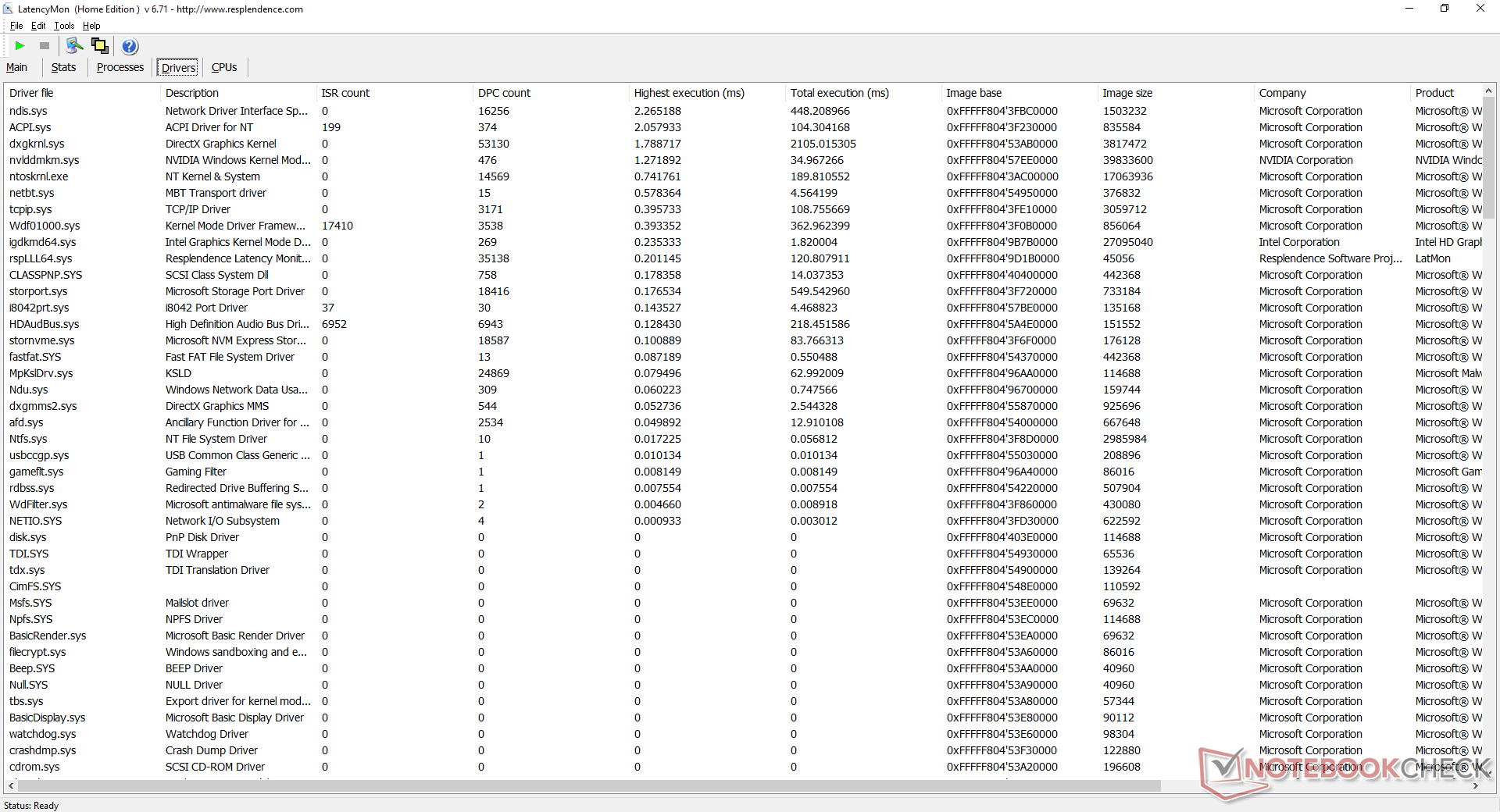Click the DirectX Graphics MMS description
1500x812 pixels.
tap(217, 406)
